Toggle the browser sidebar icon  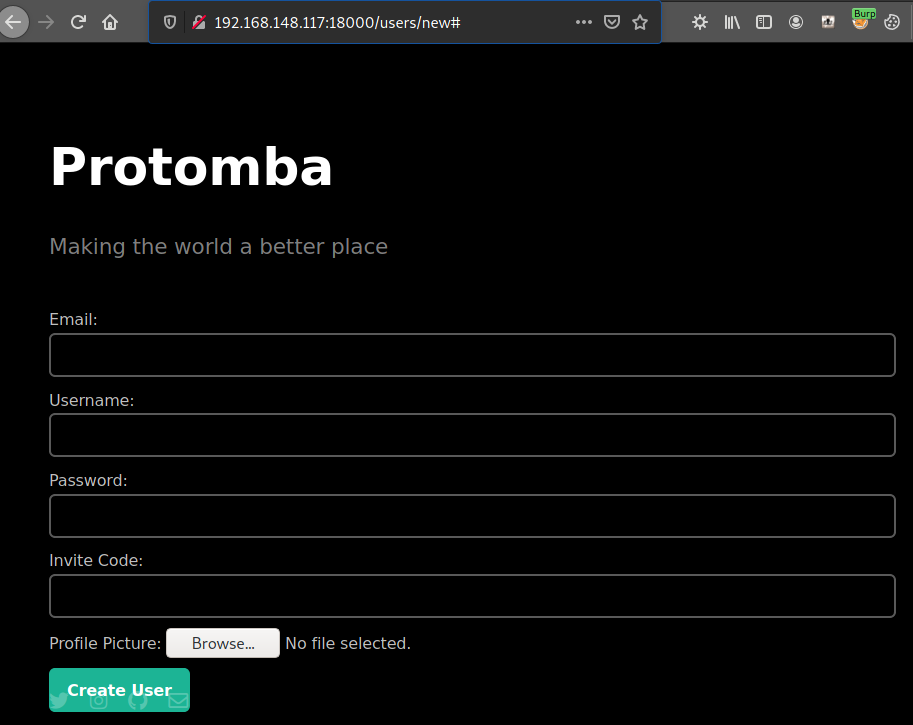[x=763, y=22]
